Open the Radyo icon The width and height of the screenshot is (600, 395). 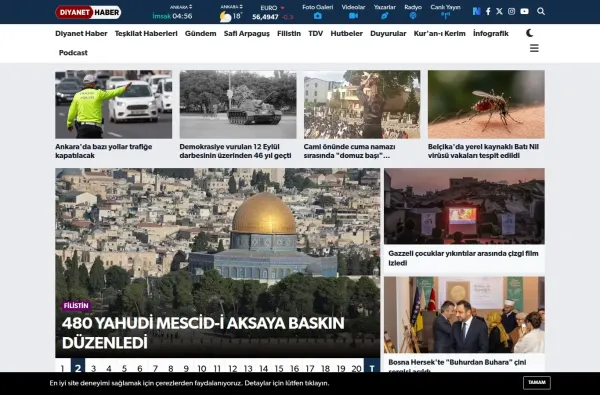click(413, 16)
